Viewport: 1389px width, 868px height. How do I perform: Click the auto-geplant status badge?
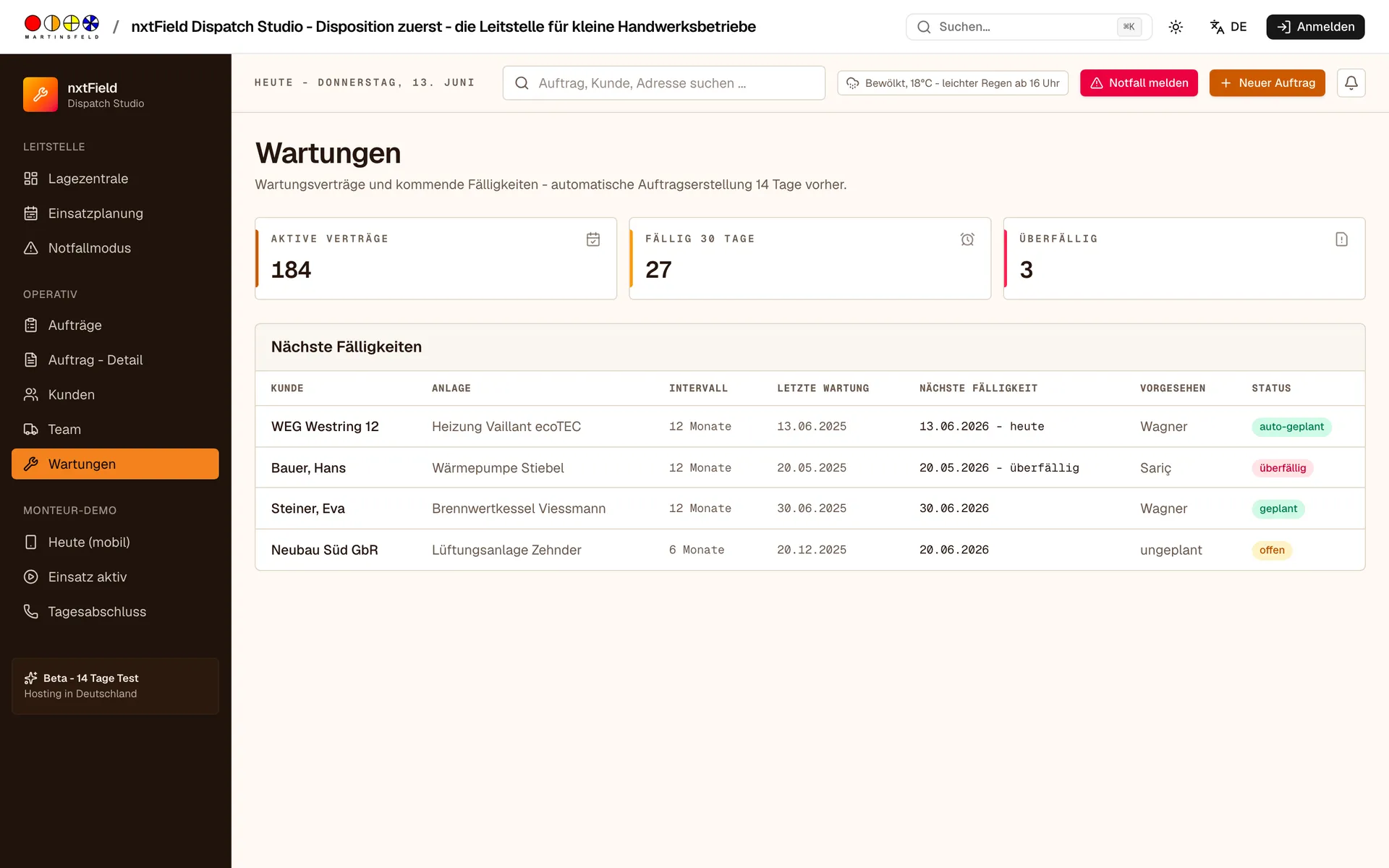[x=1291, y=427]
